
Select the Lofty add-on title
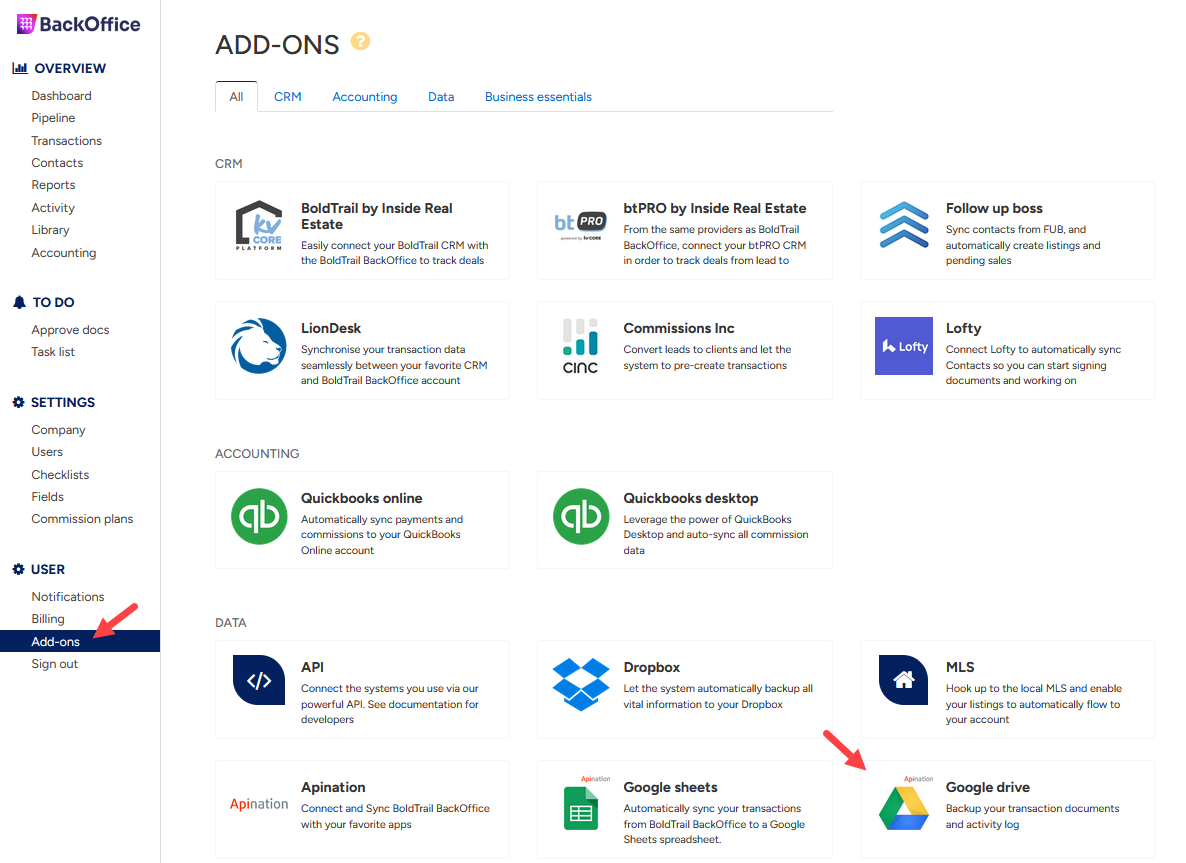[x=963, y=328]
